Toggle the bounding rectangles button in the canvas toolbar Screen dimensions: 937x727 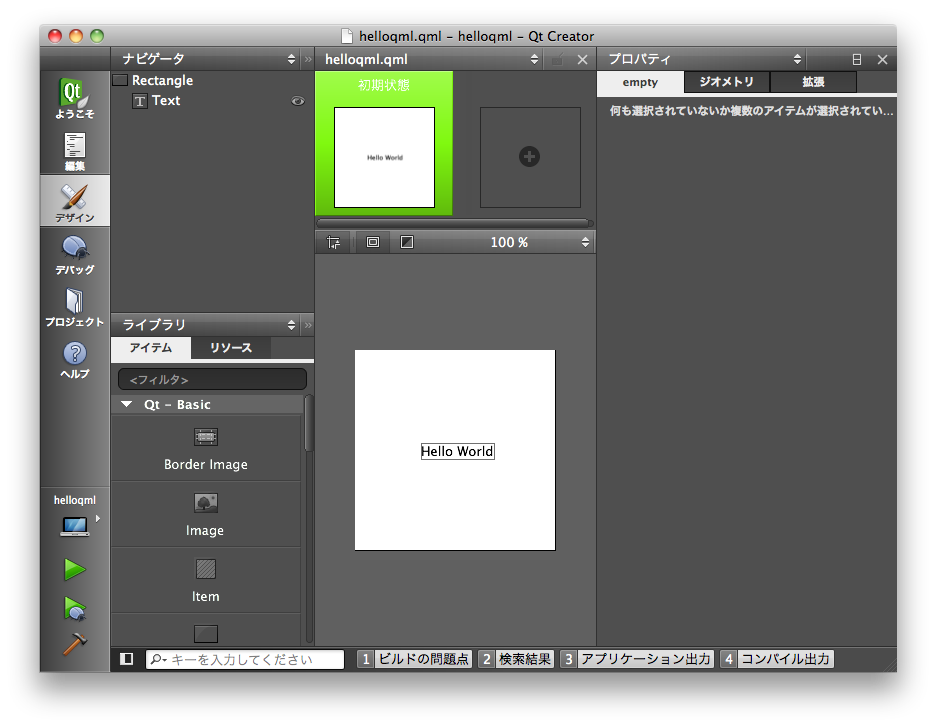pyautogui.click(x=373, y=242)
